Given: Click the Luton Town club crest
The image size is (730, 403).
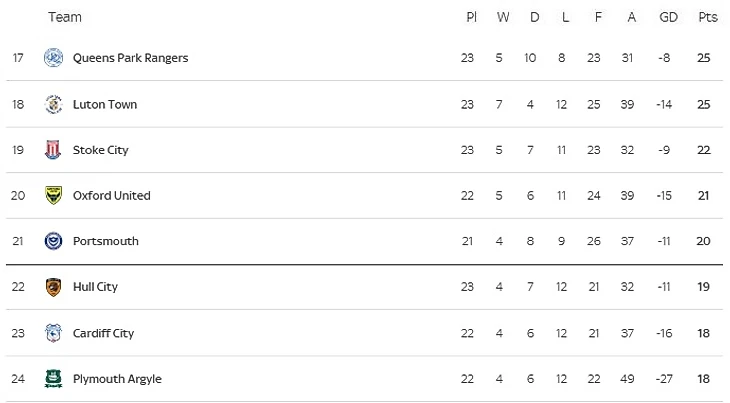Looking at the screenshot, I should pyautogui.click(x=53, y=104).
